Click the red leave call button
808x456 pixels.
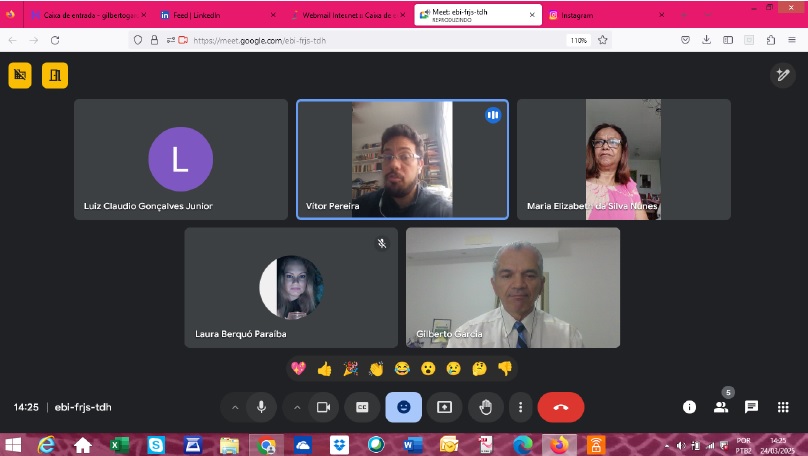tap(560, 407)
